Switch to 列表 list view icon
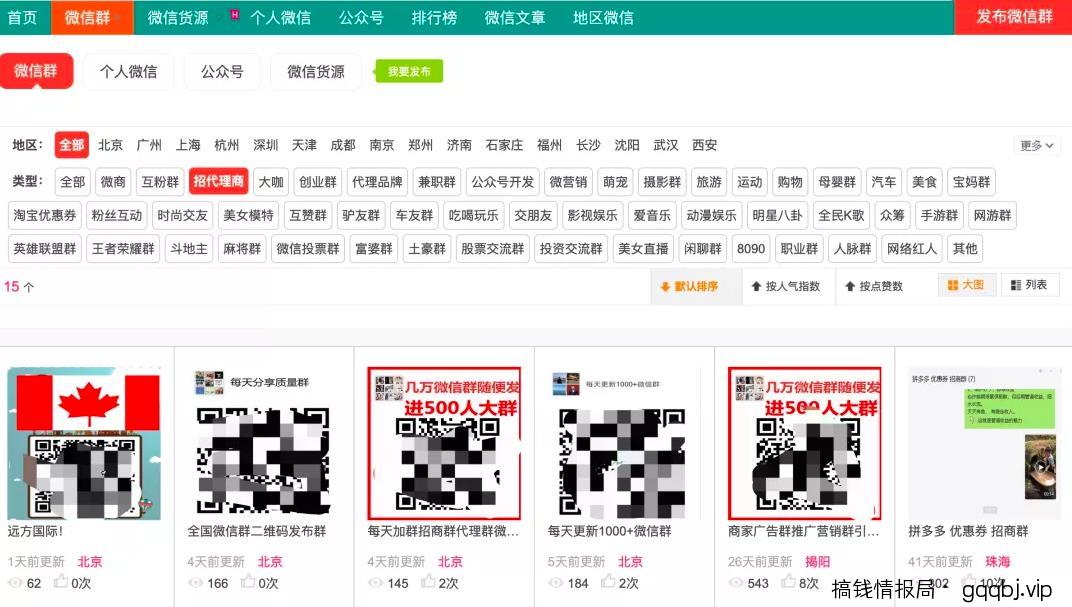The width and height of the screenshot is (1072, 607). tap(1015, 284)
